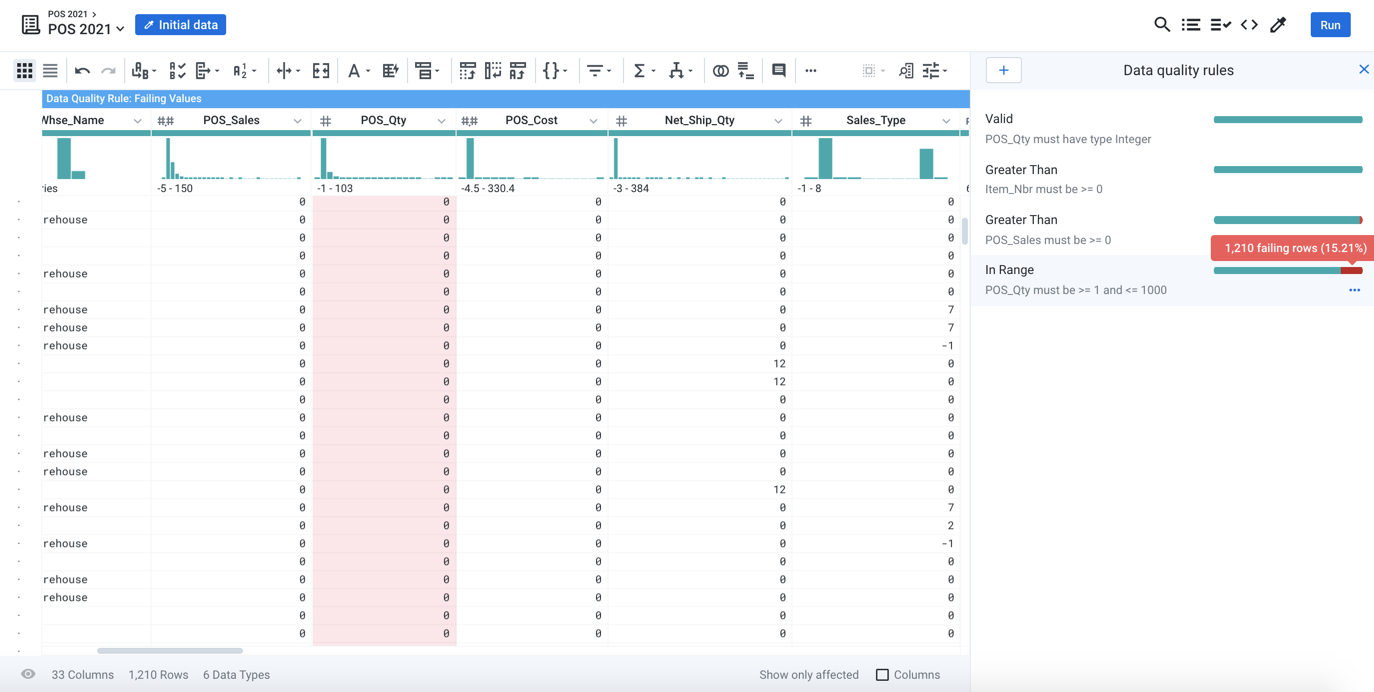The image size is (1374, 692).
Task: Switch to the column list view icon
Action: [50, 71]
